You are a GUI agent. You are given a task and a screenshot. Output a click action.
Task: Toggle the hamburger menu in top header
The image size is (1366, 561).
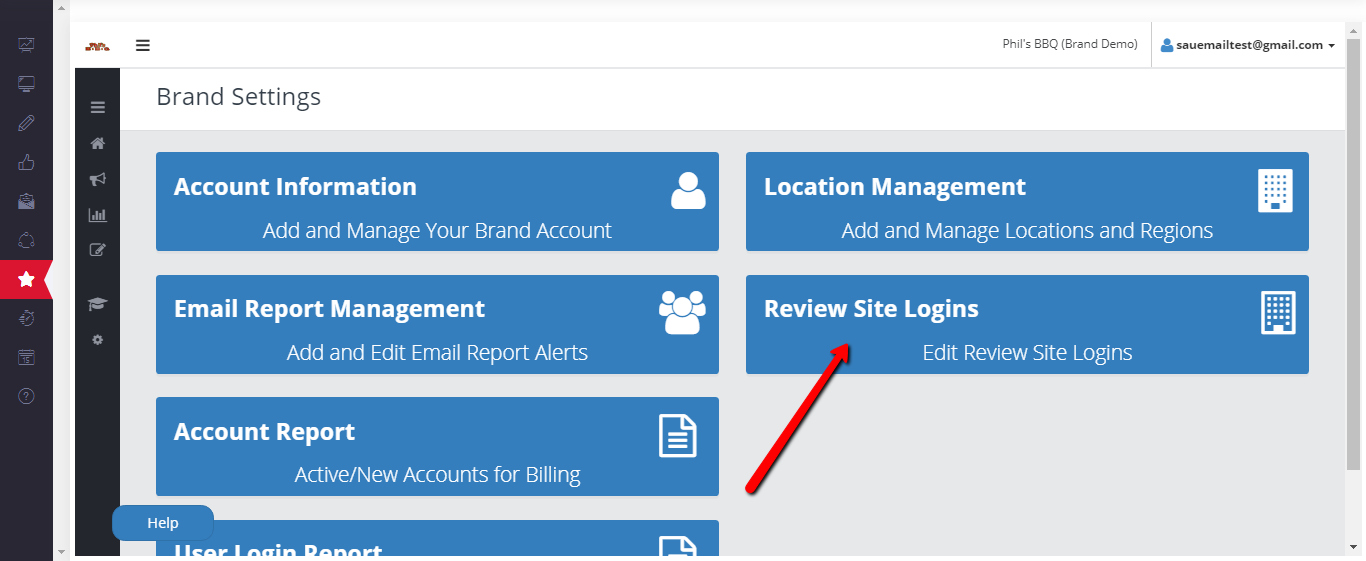143,45
